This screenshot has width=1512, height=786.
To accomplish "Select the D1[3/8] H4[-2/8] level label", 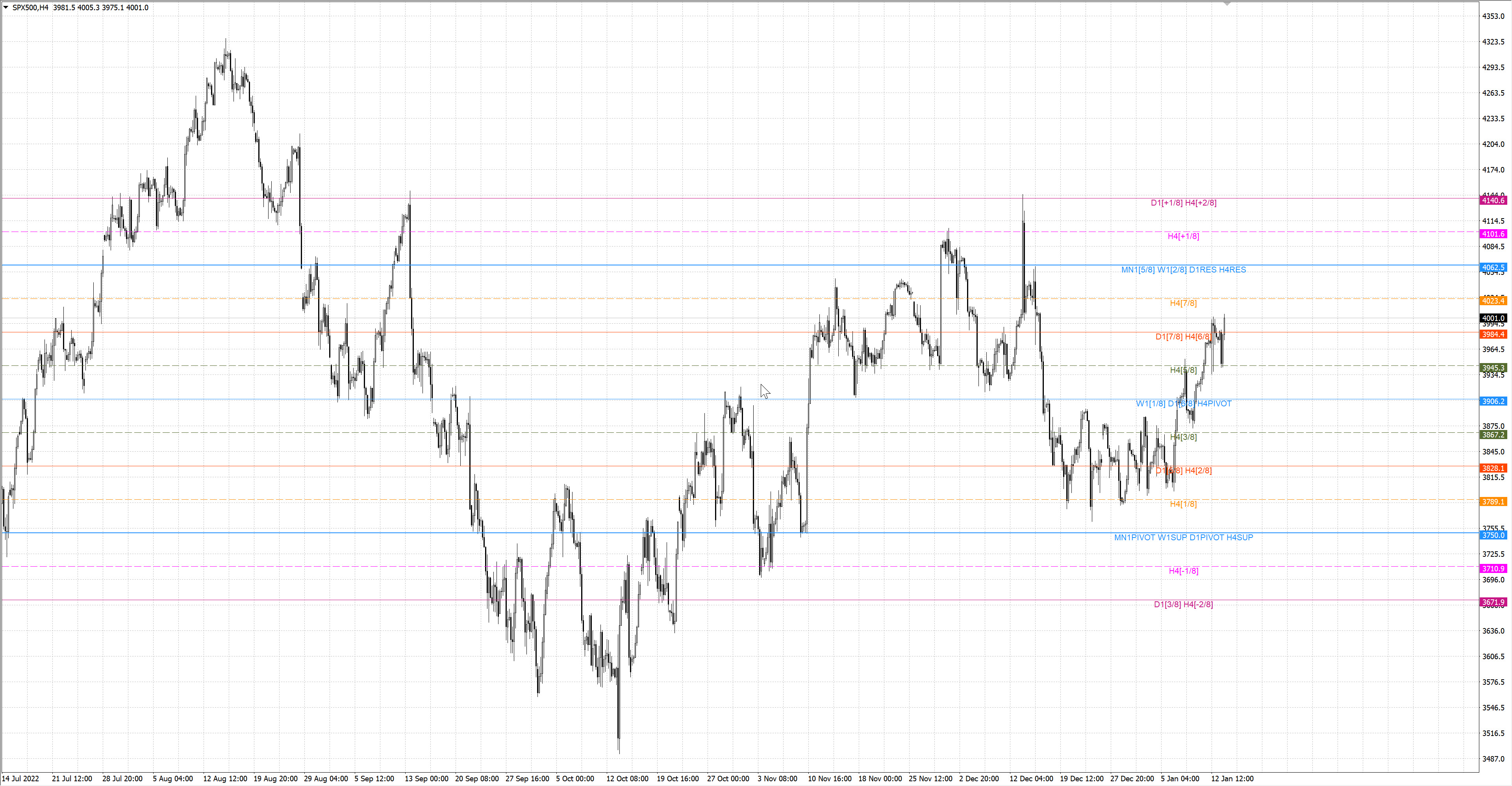I will coord(1183,604).
